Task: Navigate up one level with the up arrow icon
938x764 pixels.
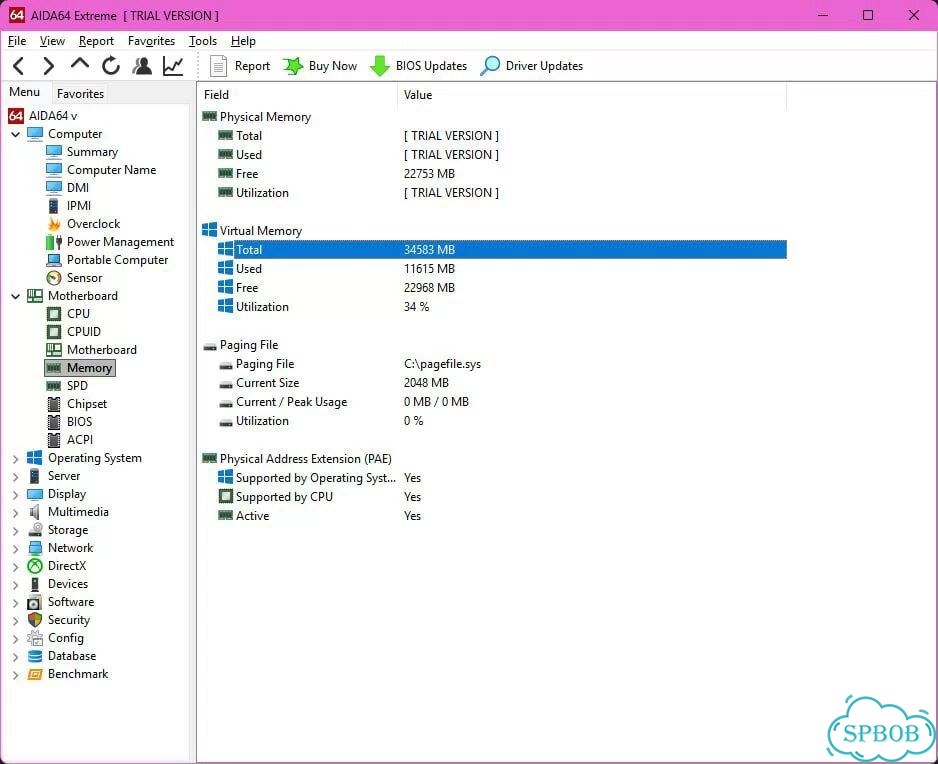Action: pyautogui.click(x=80, y=65)
